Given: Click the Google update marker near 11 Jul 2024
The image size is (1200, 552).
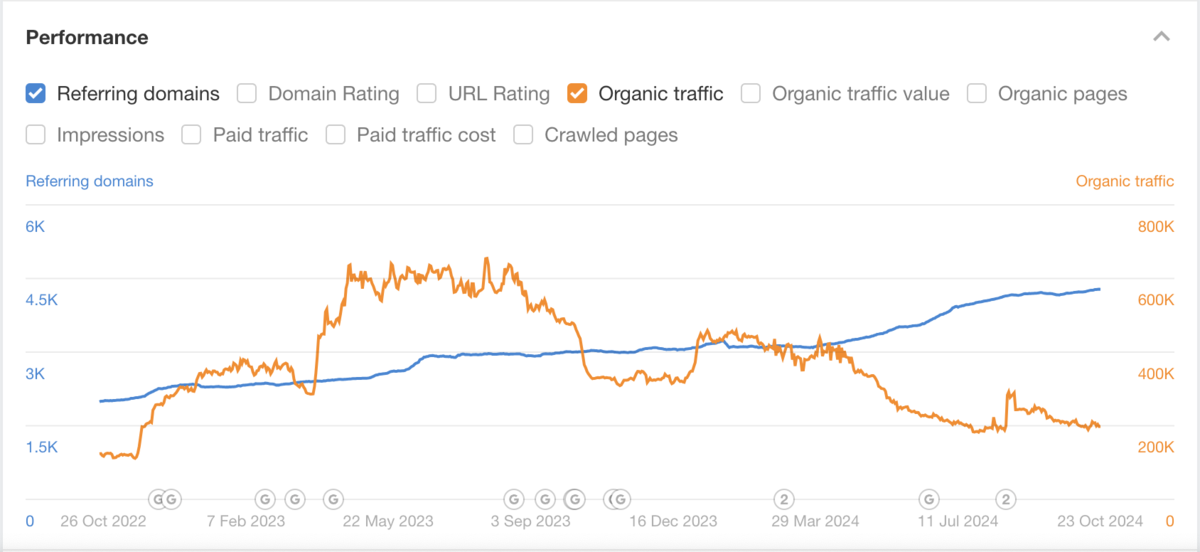Looking at the screenshot, I should tap(930, 498).
